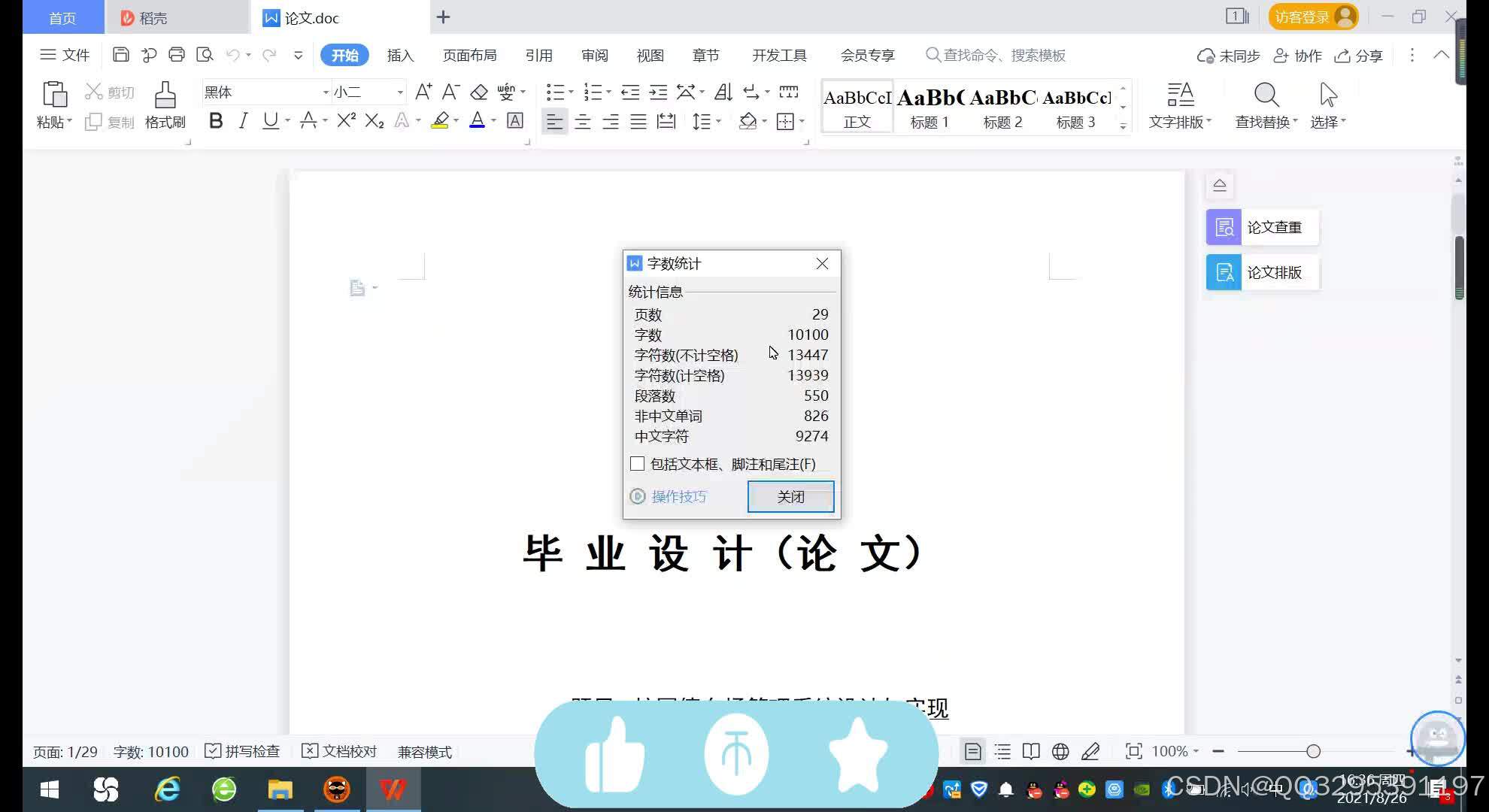The image size is (1489, 812).
Task: Expand the font size 小二 dropdown
Action: [400, 92]
